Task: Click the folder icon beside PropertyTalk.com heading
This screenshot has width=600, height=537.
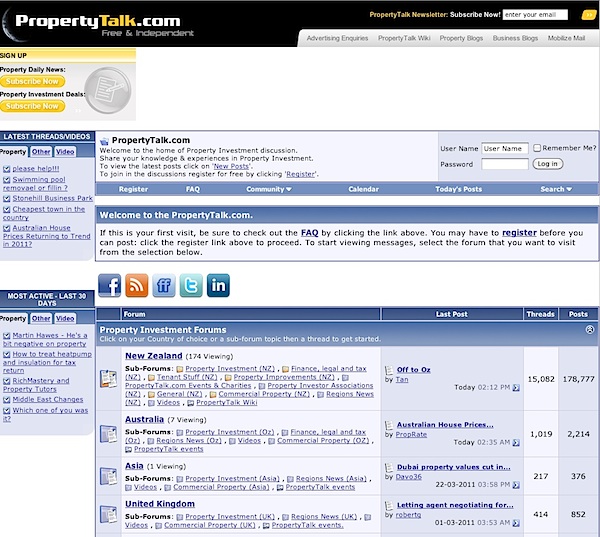Action: (x=104, y=141)
